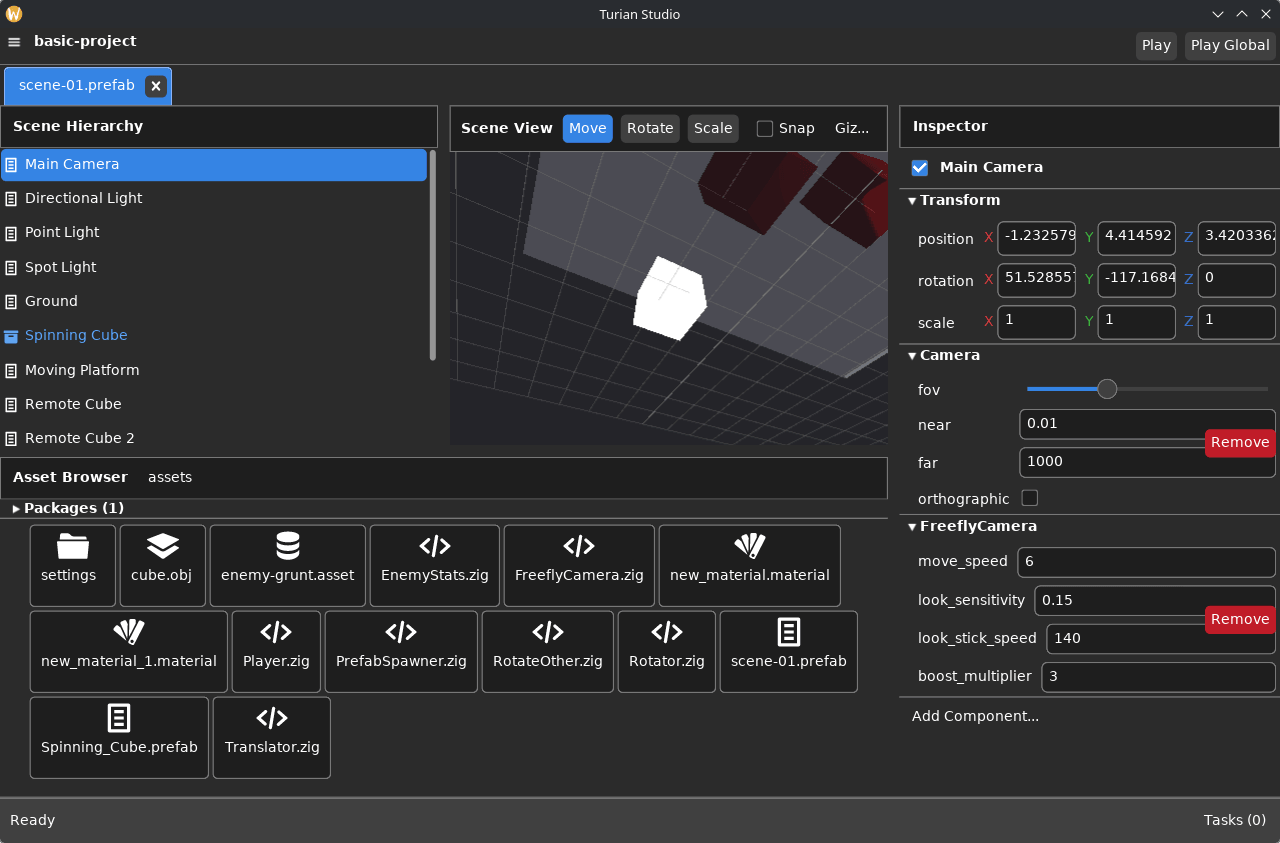Screen dimensions: 1280x843
Task: Click the Play button
Action: pyautogui.click(x=1156, y=45)
